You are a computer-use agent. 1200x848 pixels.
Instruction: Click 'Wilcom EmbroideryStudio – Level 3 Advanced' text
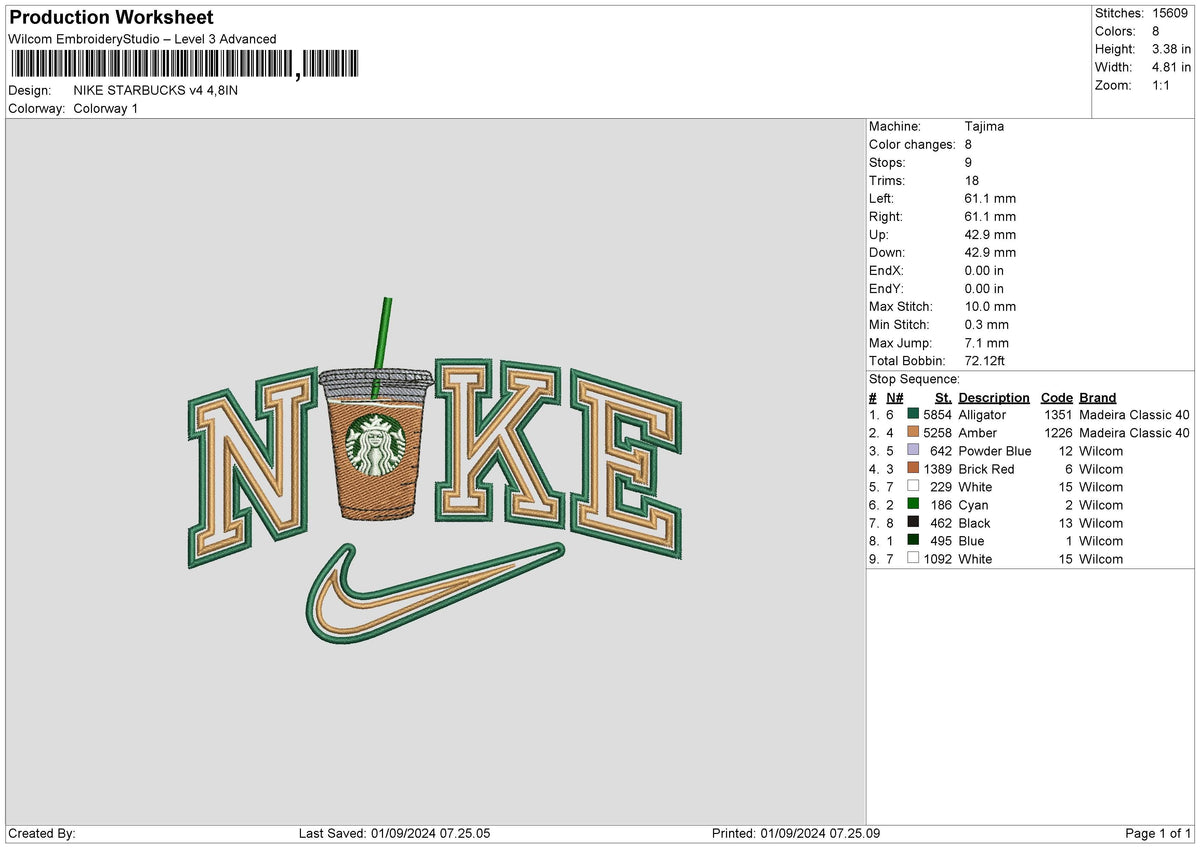(x=142, y=39)
